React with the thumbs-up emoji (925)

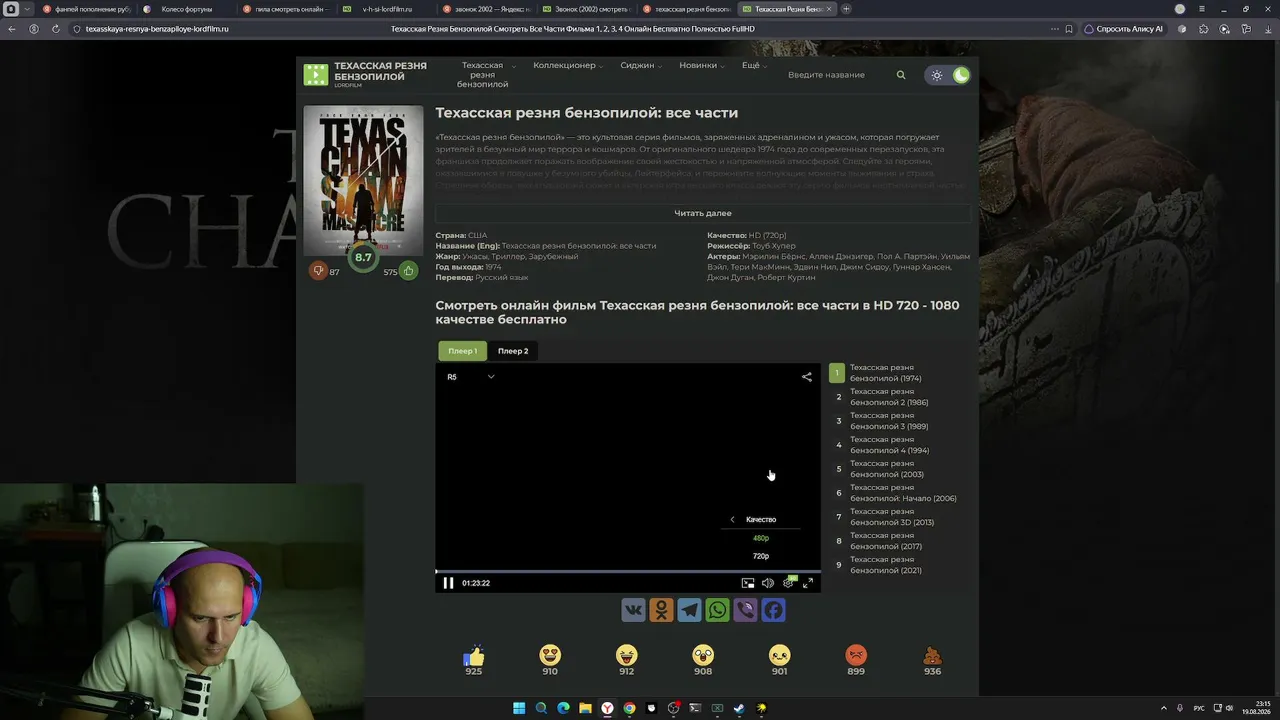(x=473, y=656)
